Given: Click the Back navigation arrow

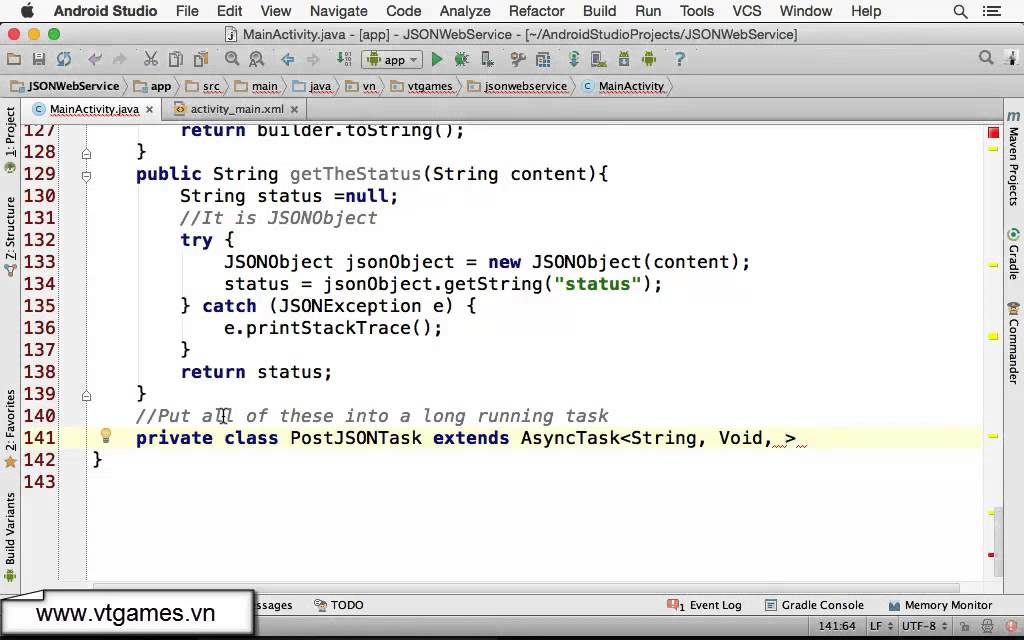Looking at the screenshot, I should click(288, 59).
